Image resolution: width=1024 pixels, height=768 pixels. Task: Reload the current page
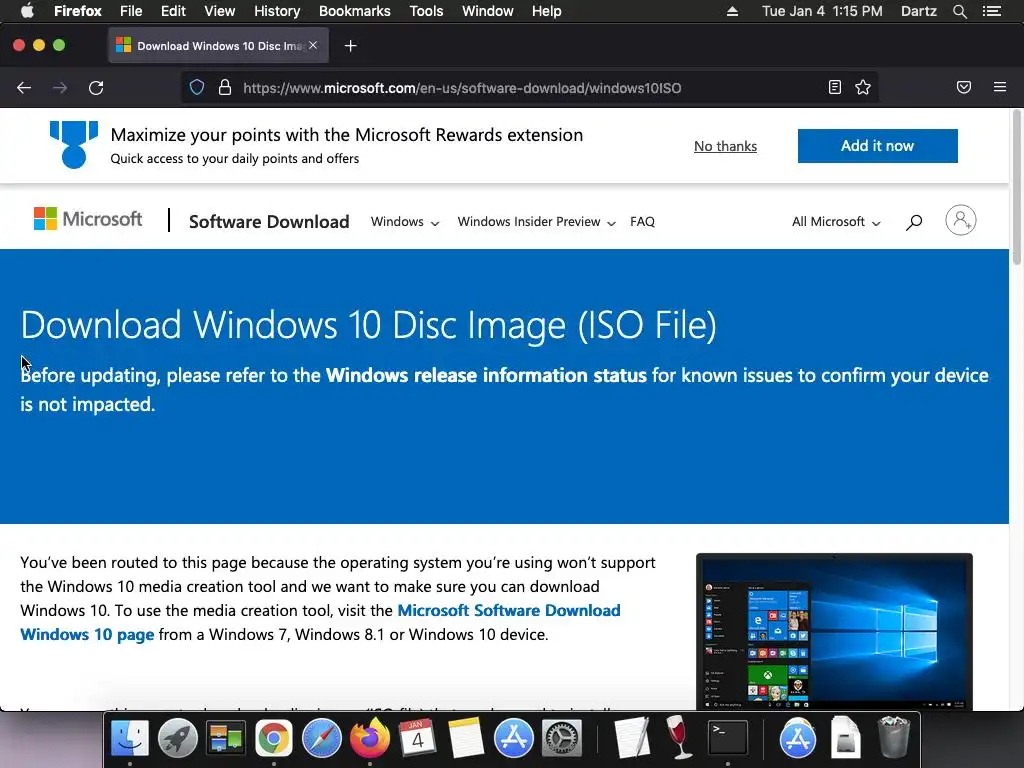pyautogui.click(x=96, y=88)
